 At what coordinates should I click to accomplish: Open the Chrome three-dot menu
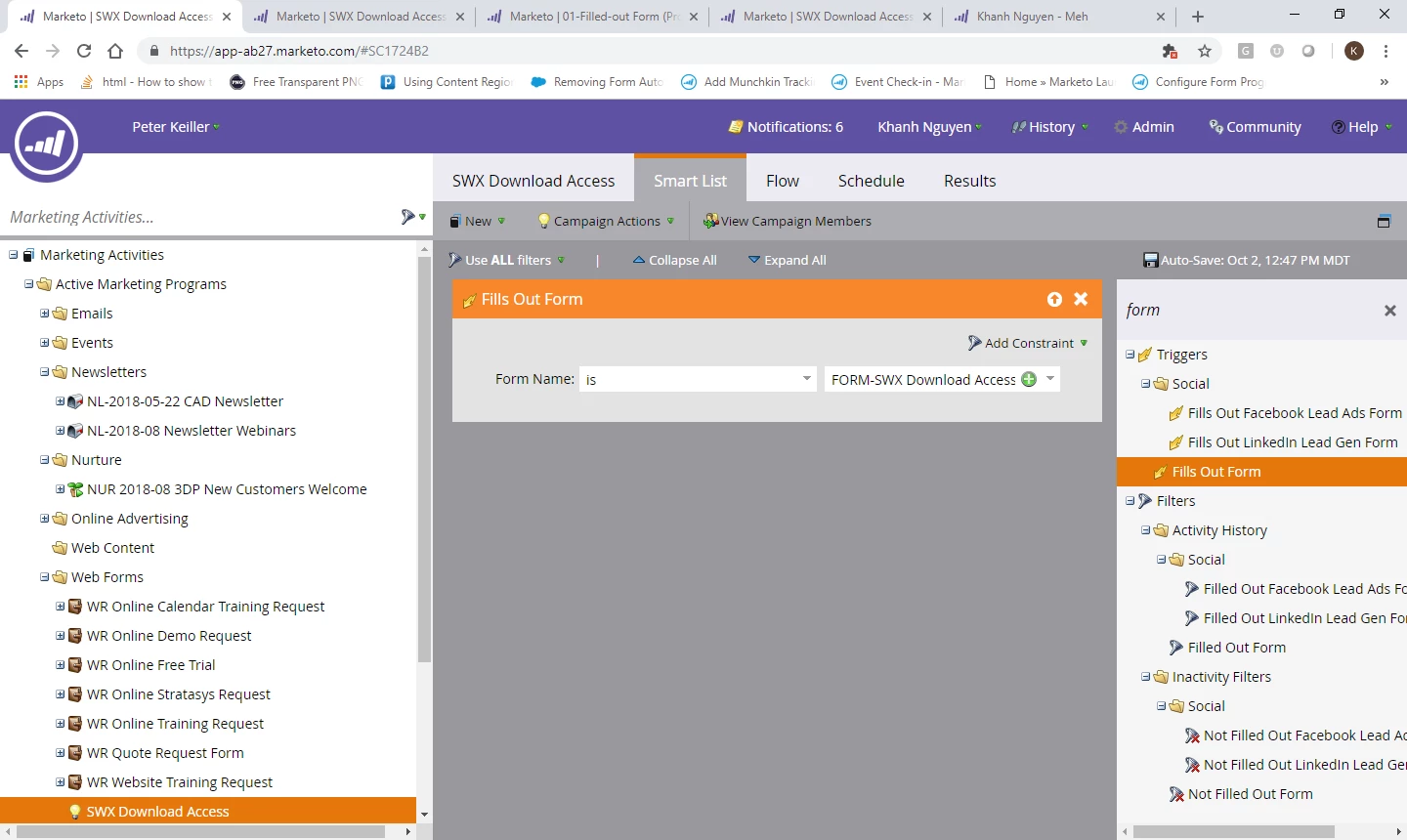1386,51
